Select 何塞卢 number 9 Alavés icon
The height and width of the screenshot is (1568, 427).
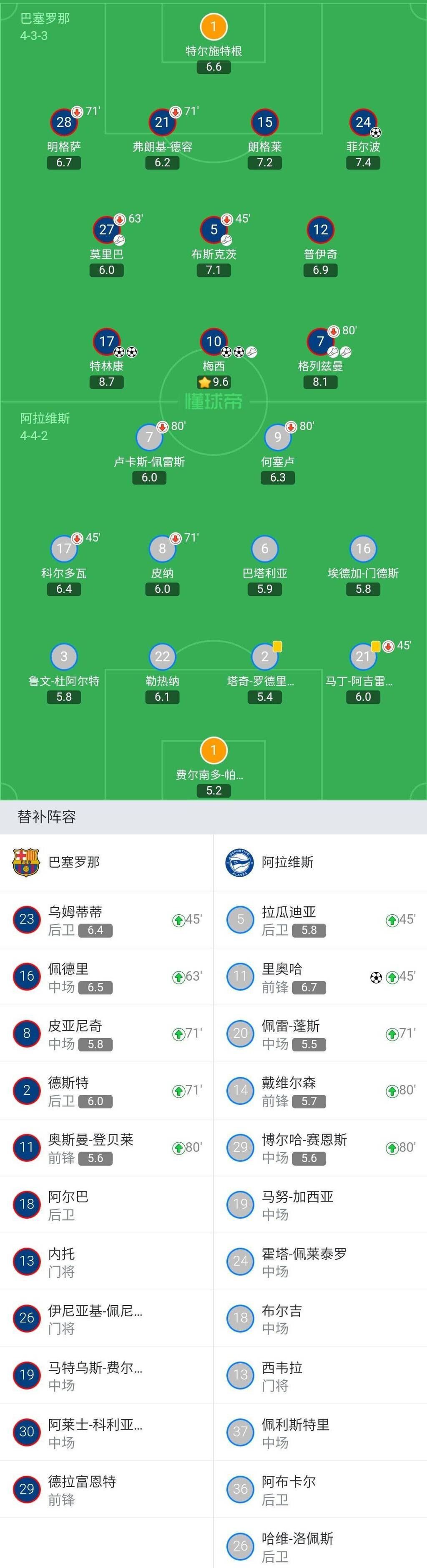point(278,437)
